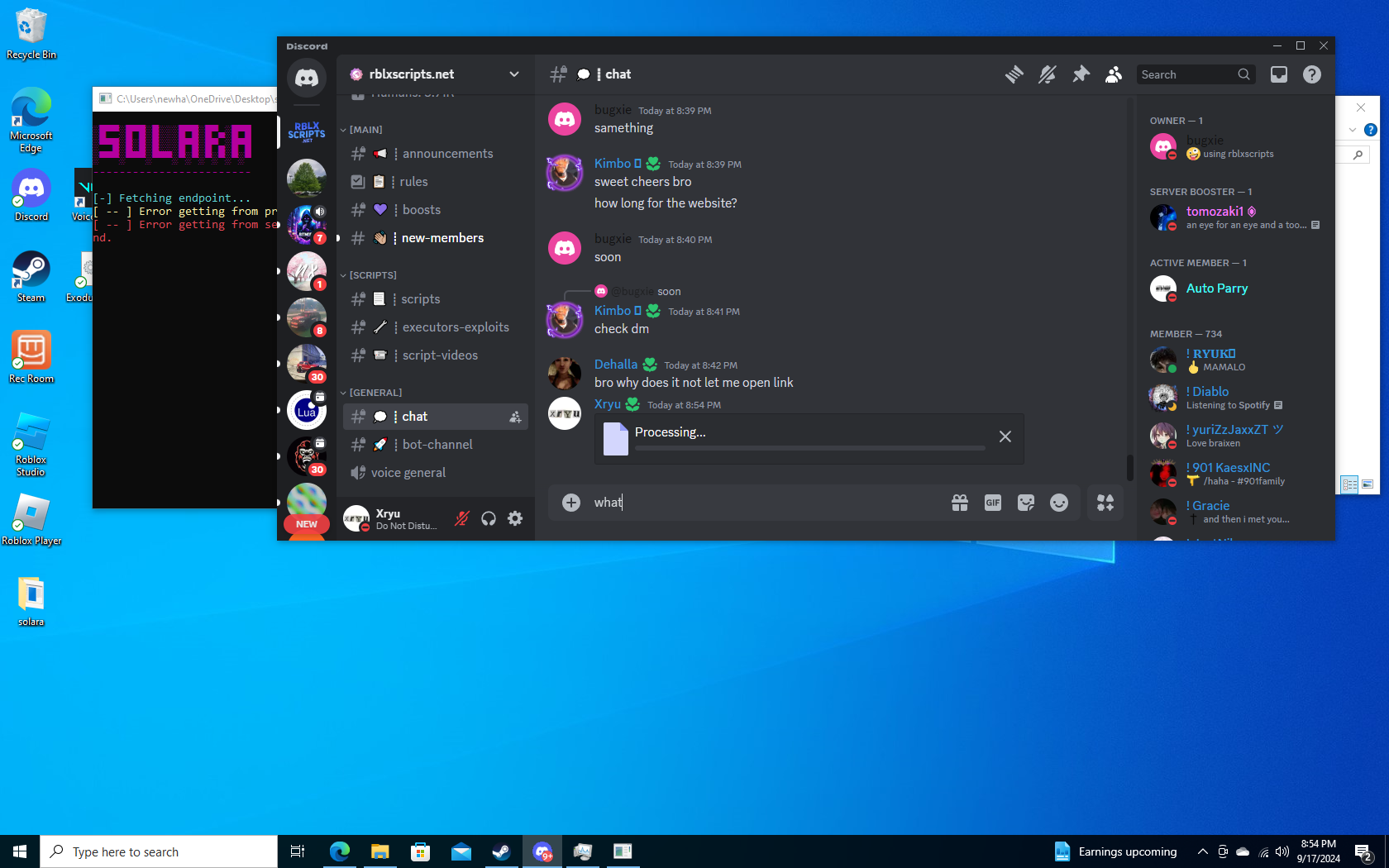The image size is (1389, 868).
Task: Click the Xryu user panel avatar
Action: click(356, 518)
